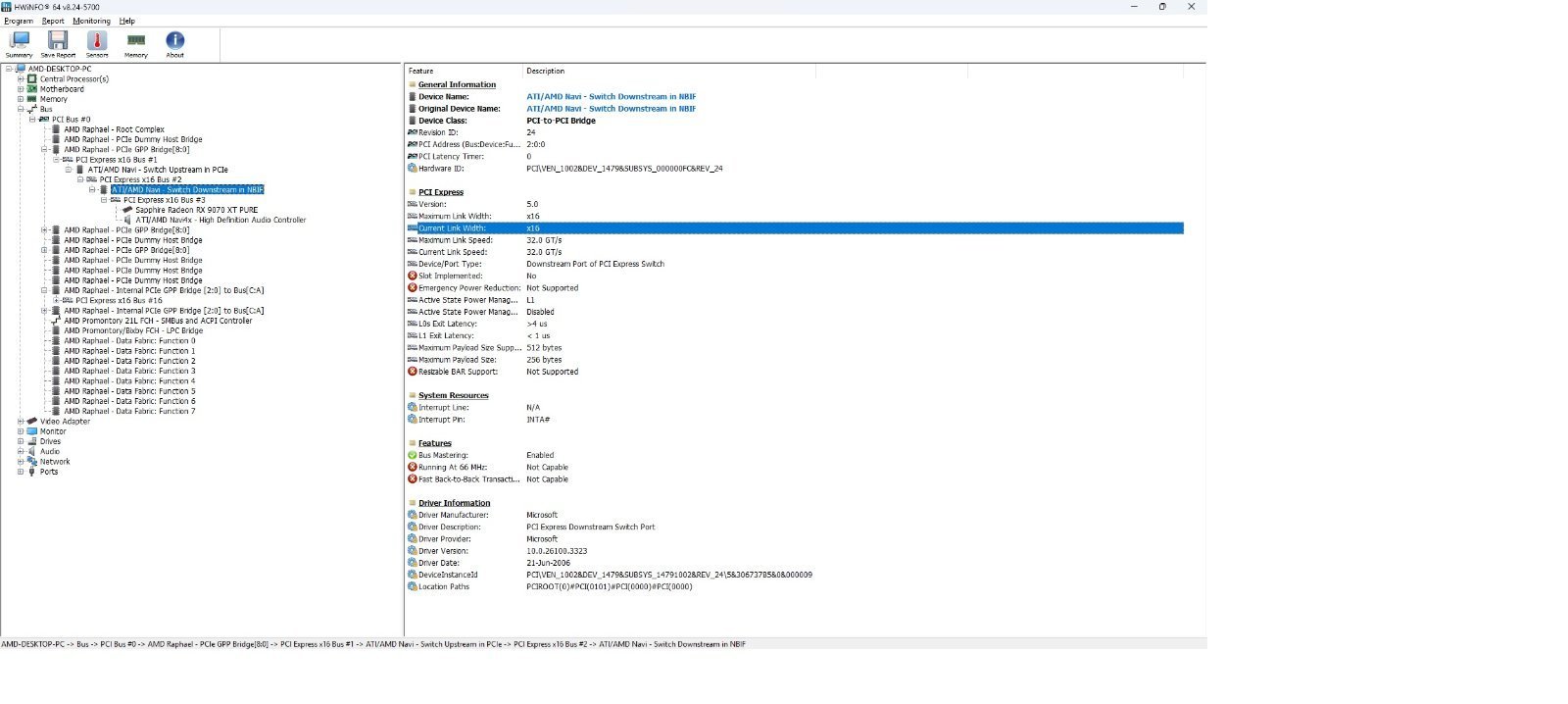Expand the Memory tree node
This screenshot has height=704, width=1568.
[x=21, y=99]
